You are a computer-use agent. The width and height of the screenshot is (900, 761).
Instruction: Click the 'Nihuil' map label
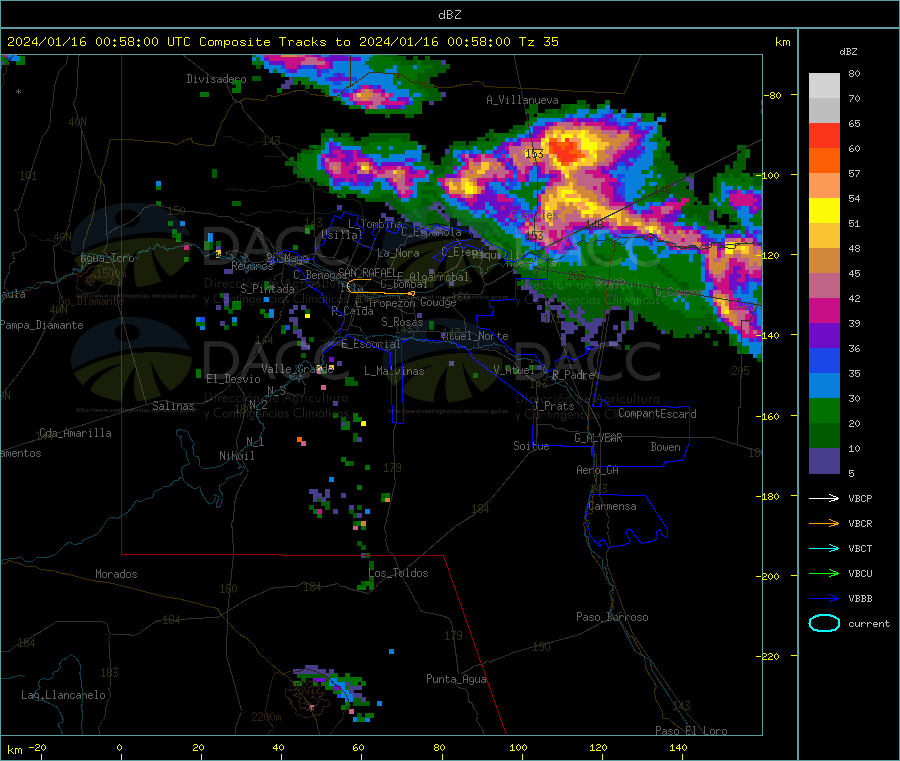[x=236, y=456]
